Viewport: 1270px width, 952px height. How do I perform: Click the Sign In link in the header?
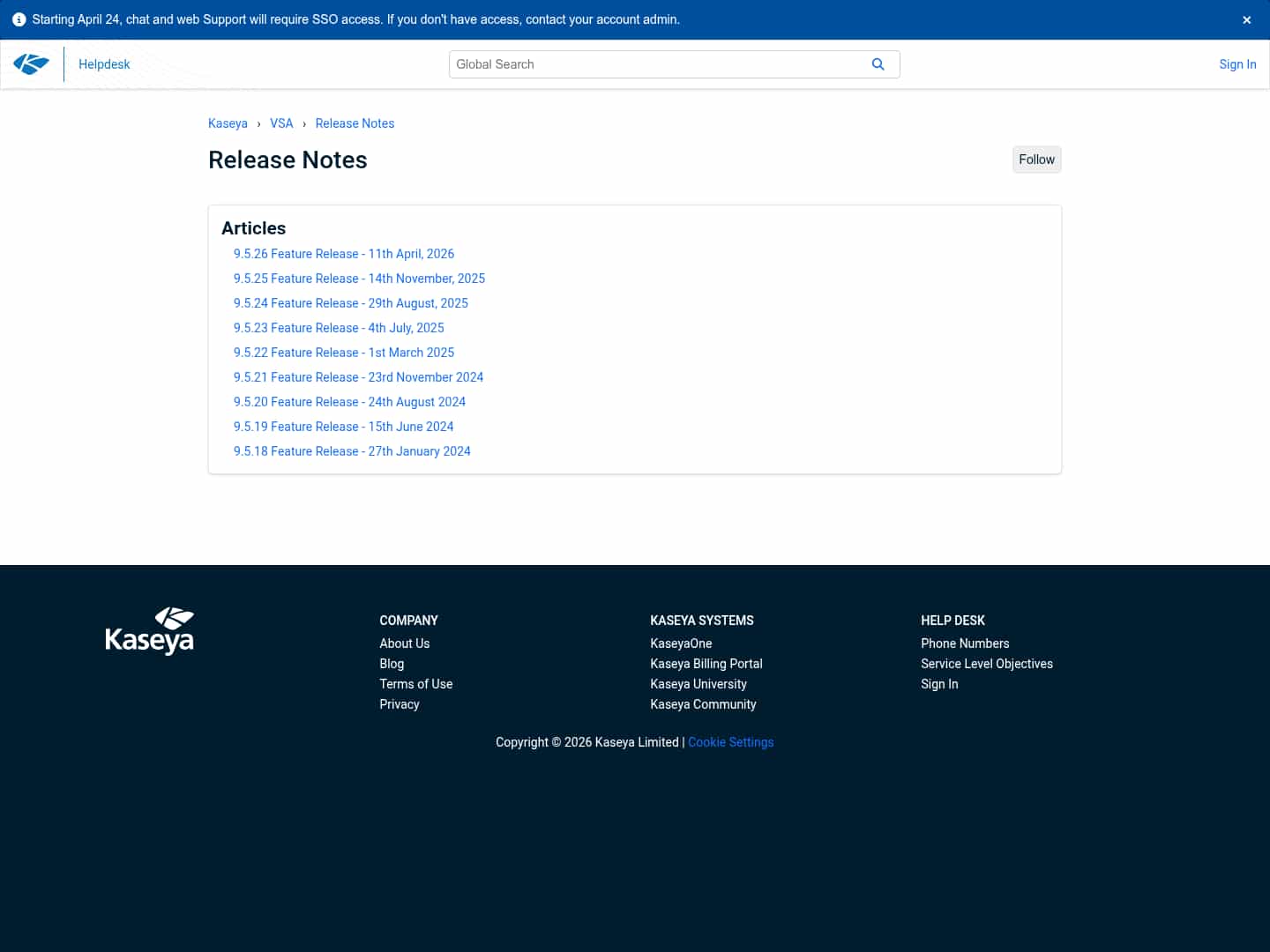tap(1237, 63)
